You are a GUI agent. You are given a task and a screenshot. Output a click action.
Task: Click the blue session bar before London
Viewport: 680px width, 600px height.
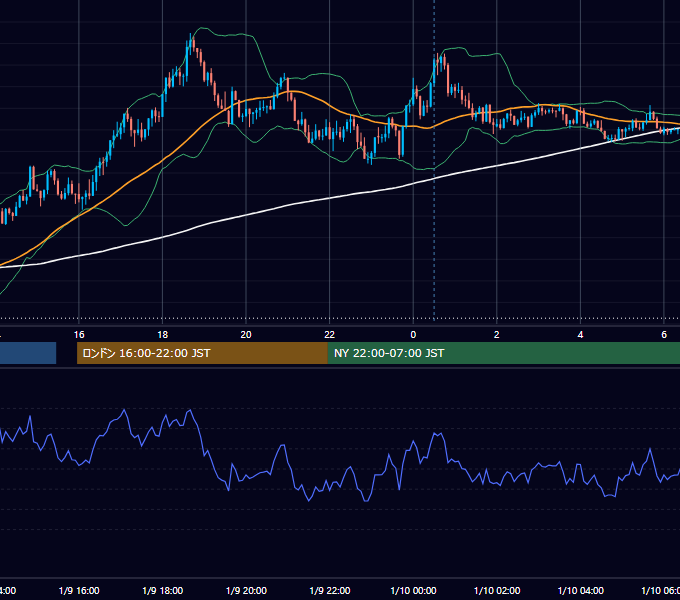[28, 353]
